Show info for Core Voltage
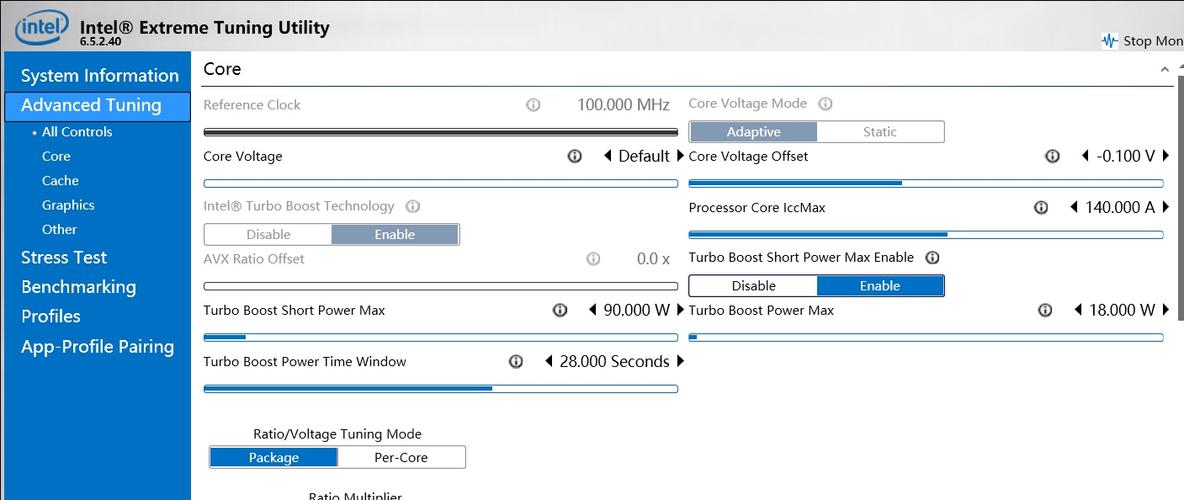Viewport: 1184px width, 500px height. click(x=575, y=156)
